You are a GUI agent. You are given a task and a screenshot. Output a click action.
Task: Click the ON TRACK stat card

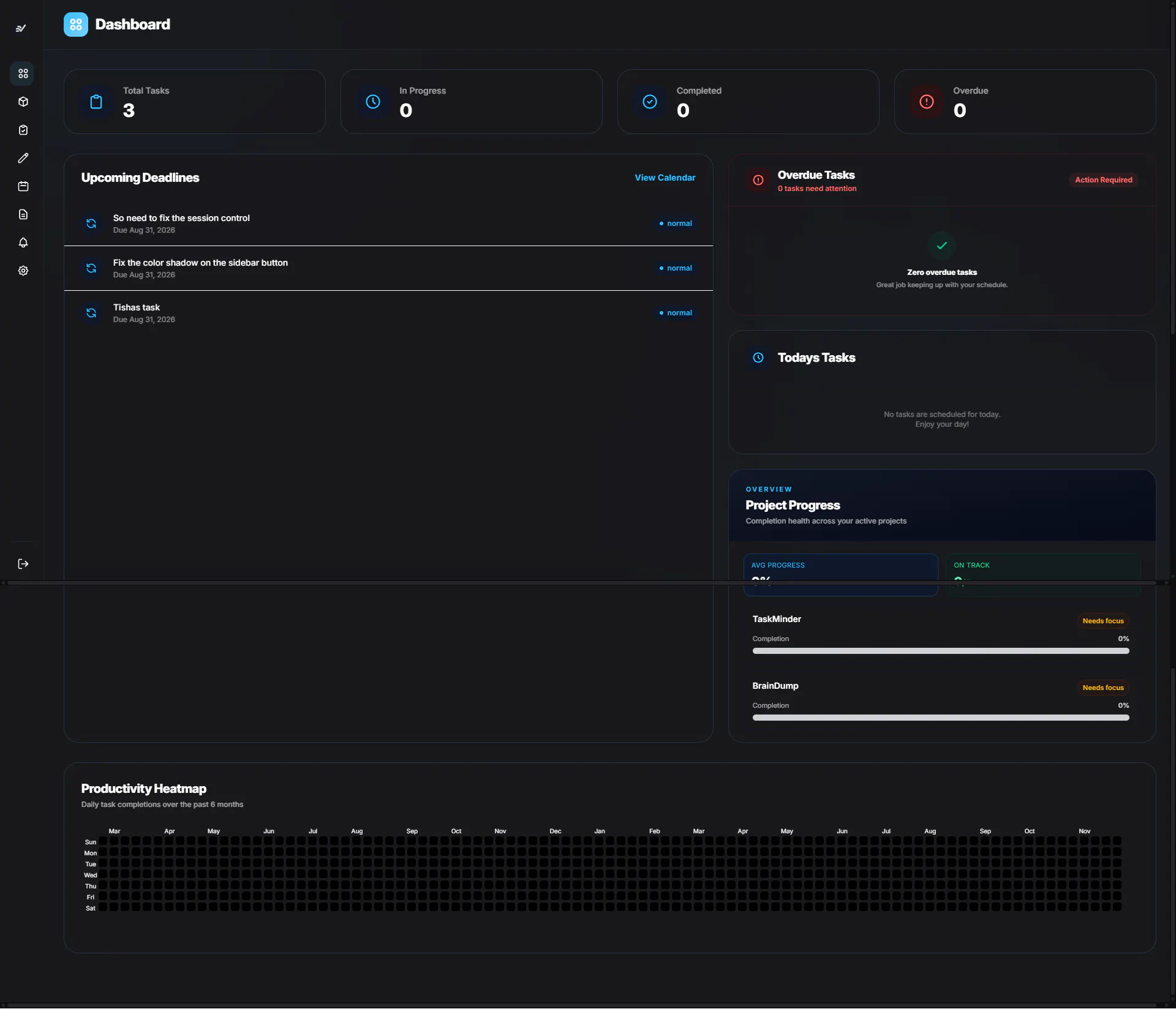(x=1043, y=574)
